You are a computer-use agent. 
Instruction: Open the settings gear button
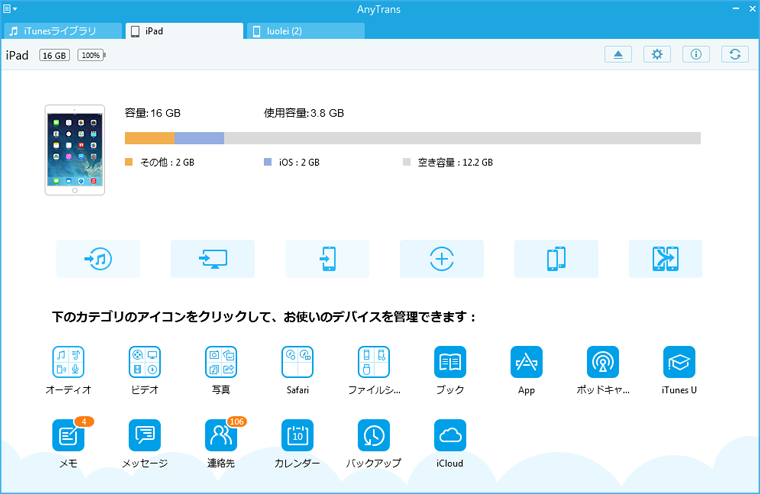point(657,54)
